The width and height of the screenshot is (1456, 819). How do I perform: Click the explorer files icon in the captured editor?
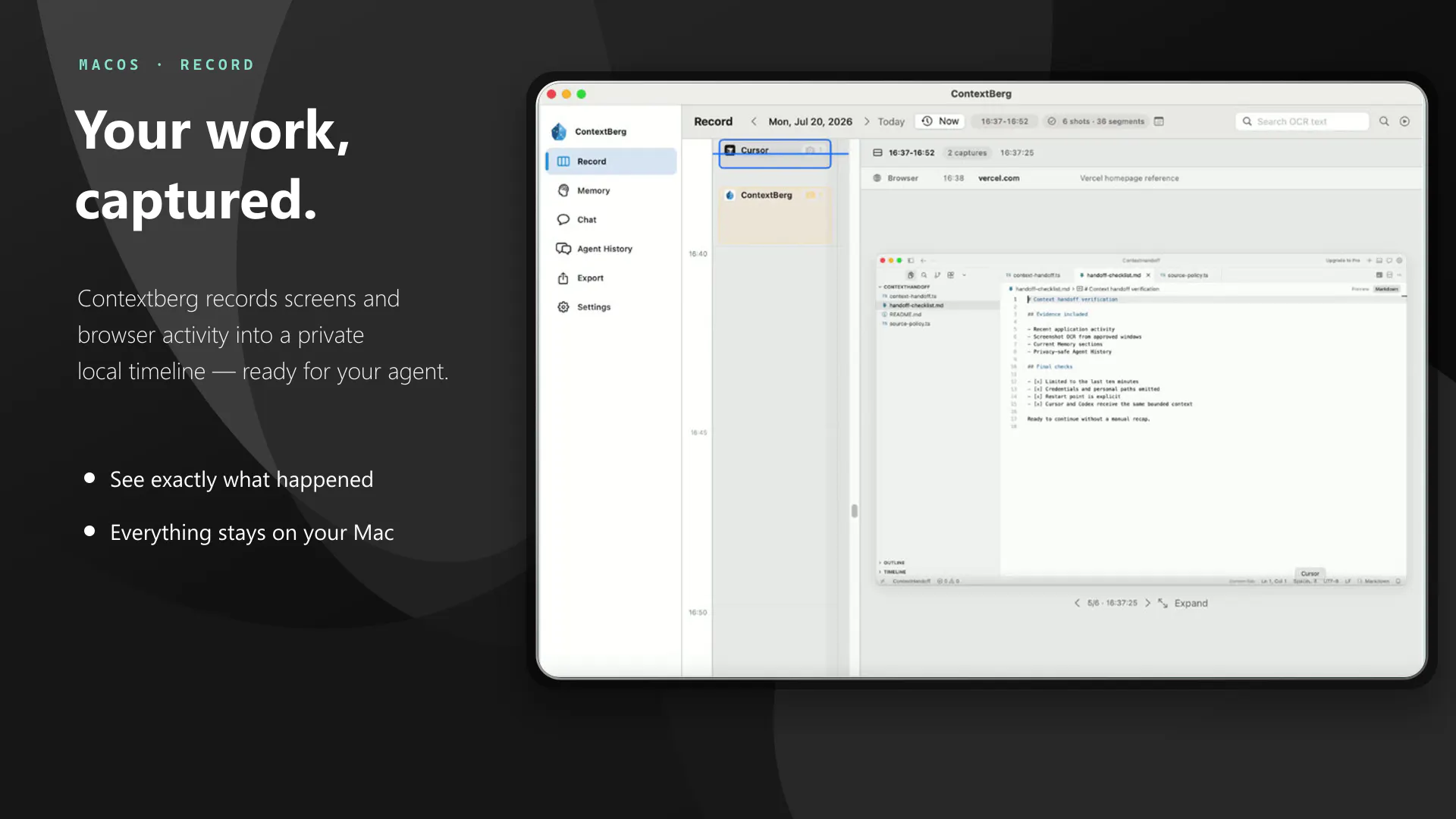pos(911,275)
